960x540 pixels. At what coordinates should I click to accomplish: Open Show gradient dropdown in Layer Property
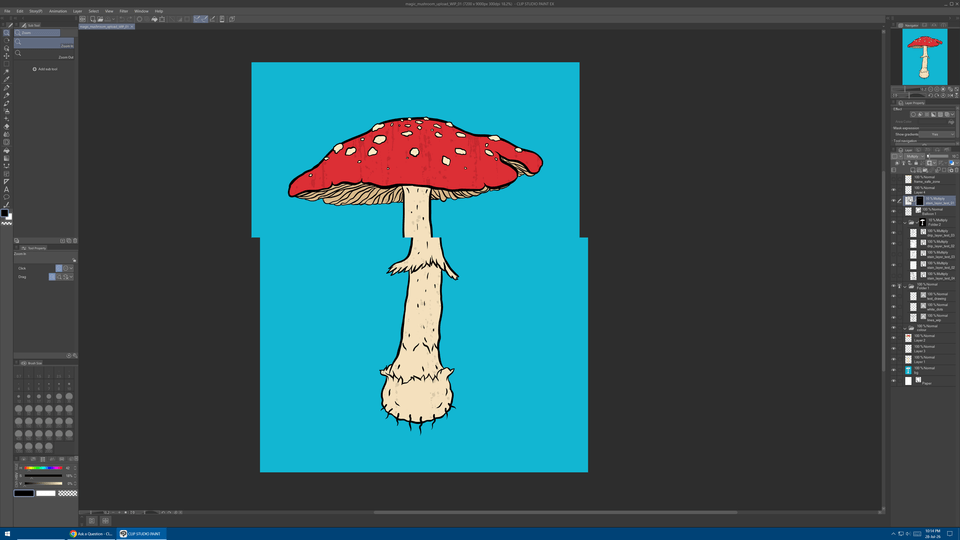tap(936, 134)
